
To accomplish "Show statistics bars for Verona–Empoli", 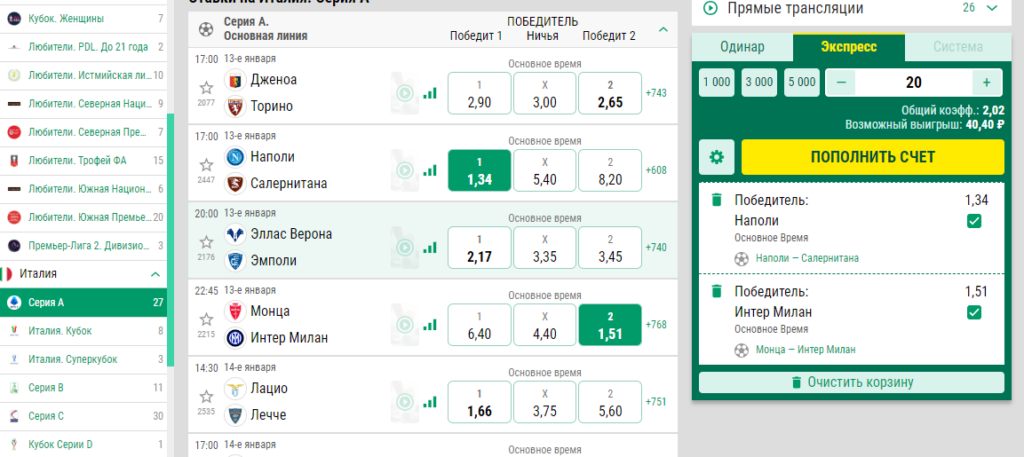I will (x=429, y=247).
